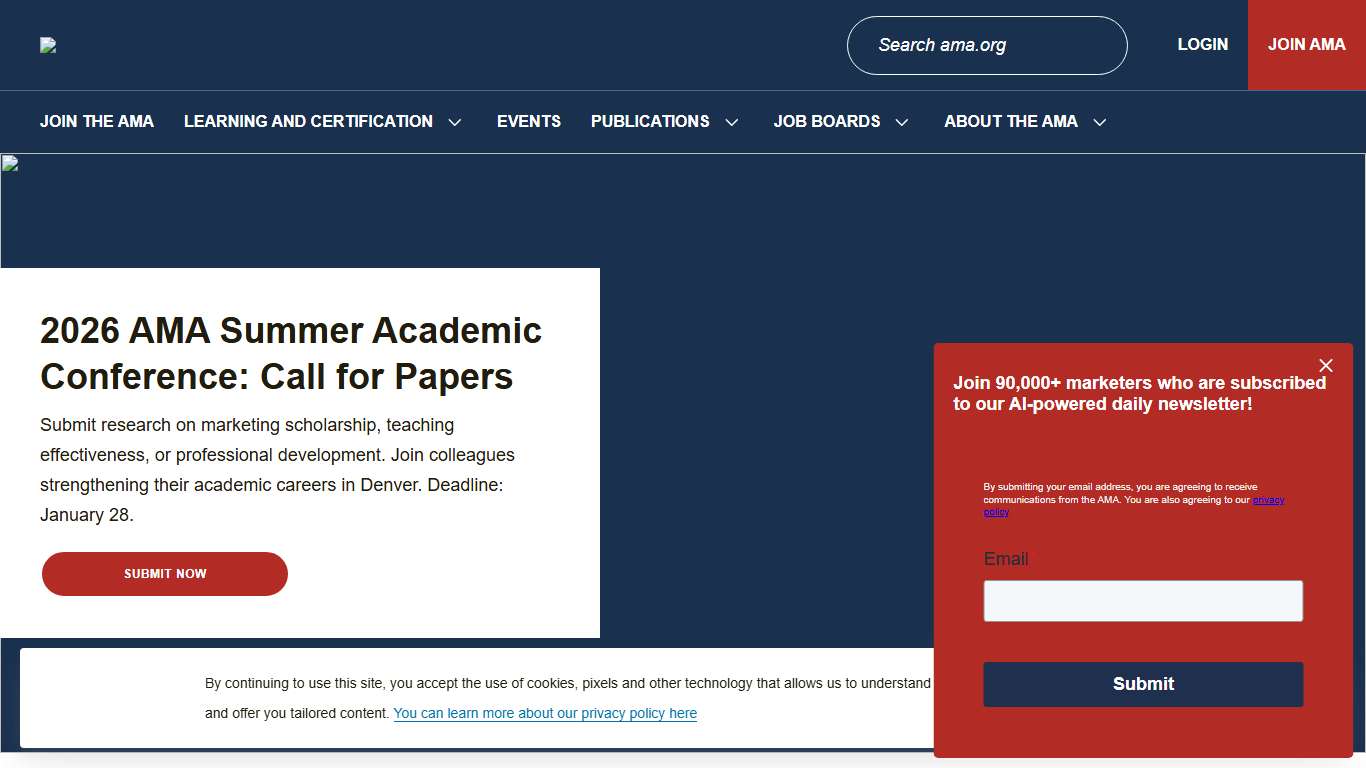
Task: Click the 2026 Summer Academic Conference heading
Action: click(290, 352)
